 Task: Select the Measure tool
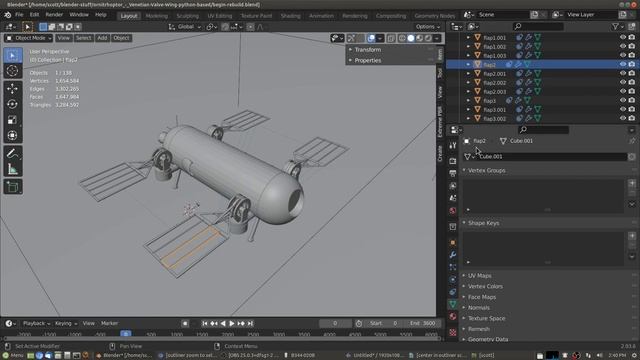pyautogui.click(x=12, y=169)
